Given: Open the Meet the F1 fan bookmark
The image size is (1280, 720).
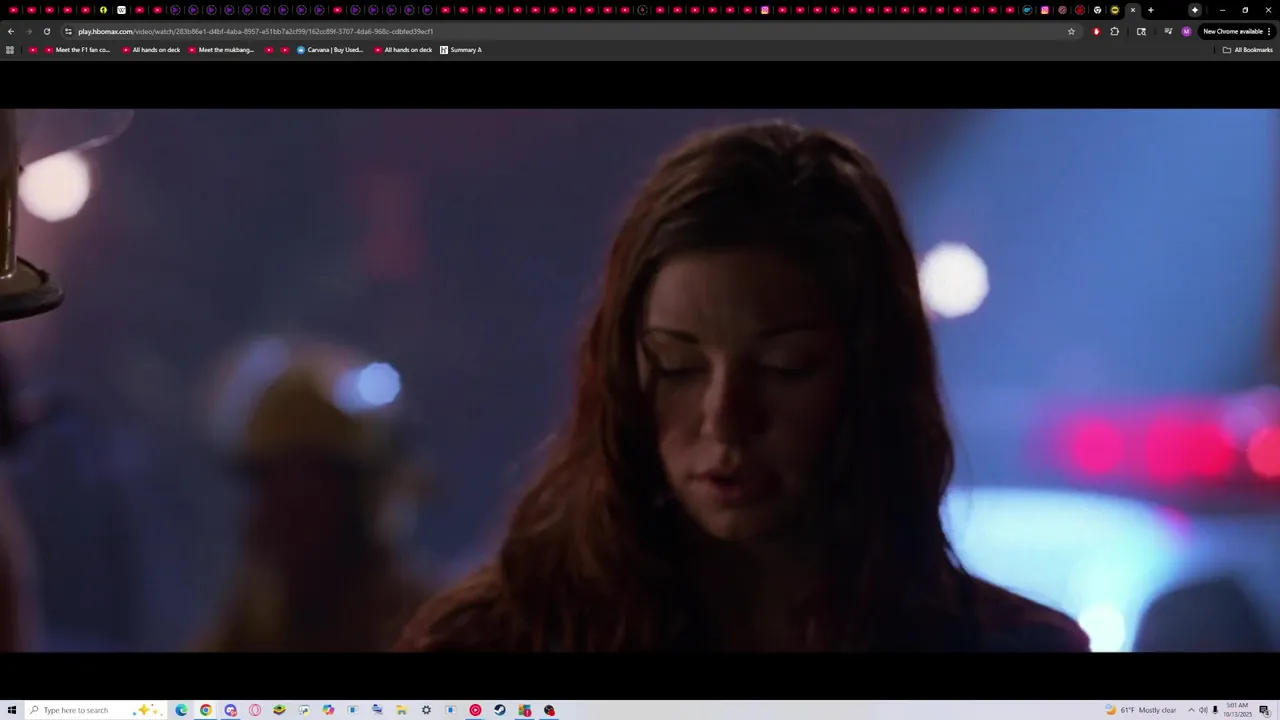Looking at the screenshot, I should 78,50.
